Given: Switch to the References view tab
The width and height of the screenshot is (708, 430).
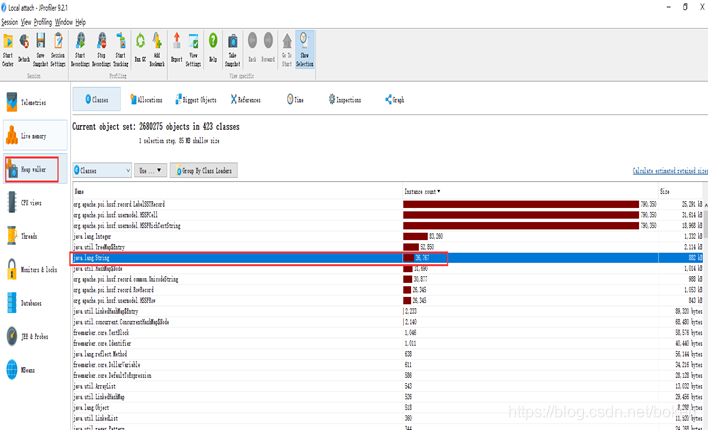Looking at the screenshot, I should click(x=246, y=99).
